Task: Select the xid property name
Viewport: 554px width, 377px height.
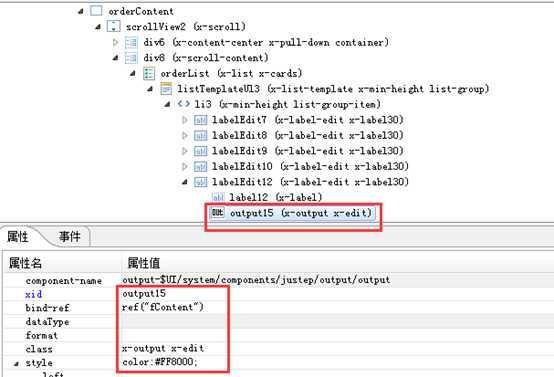Action: pos(33,294)
